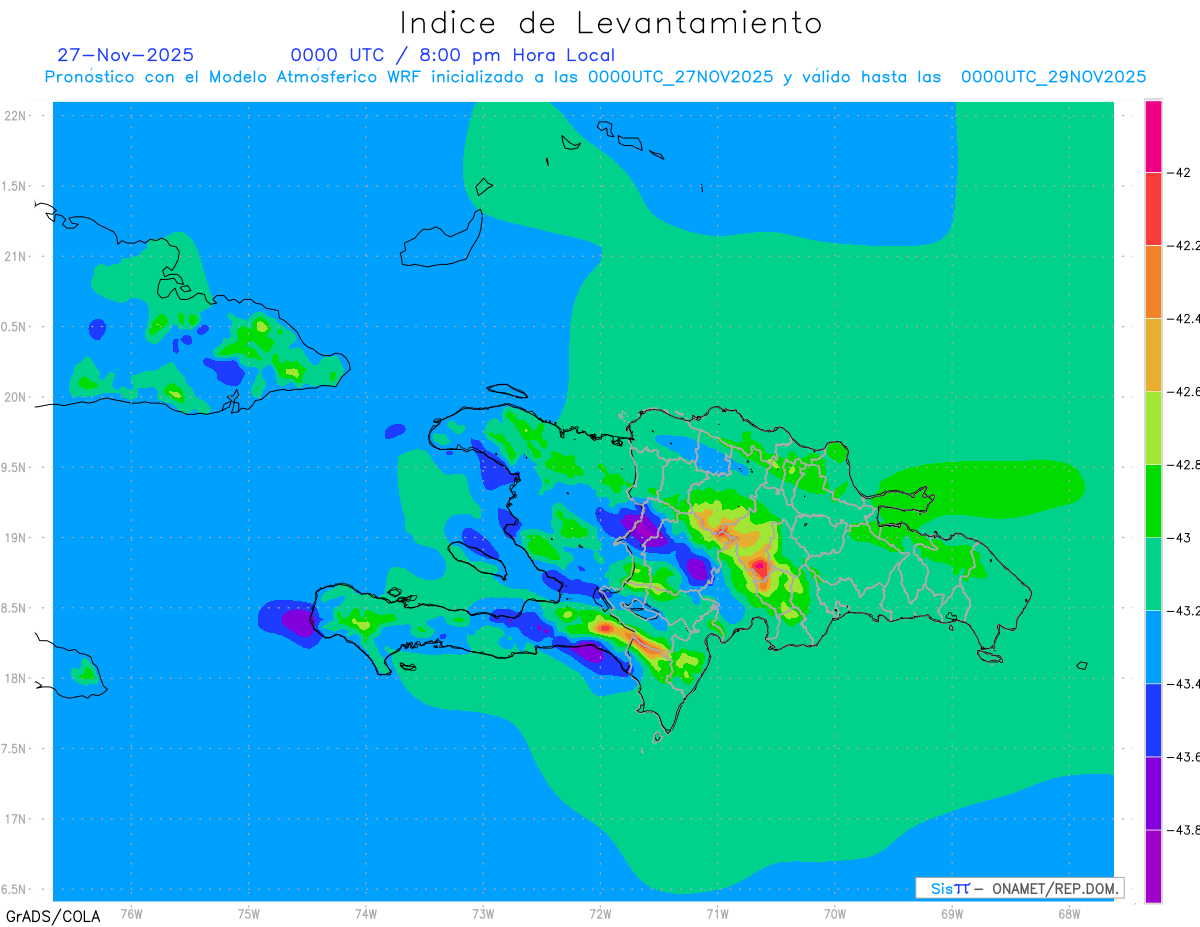Viewport: 1200px width, 927px height.
Task: Click the '18N' latitude label
Action: (x=14, y=678)
